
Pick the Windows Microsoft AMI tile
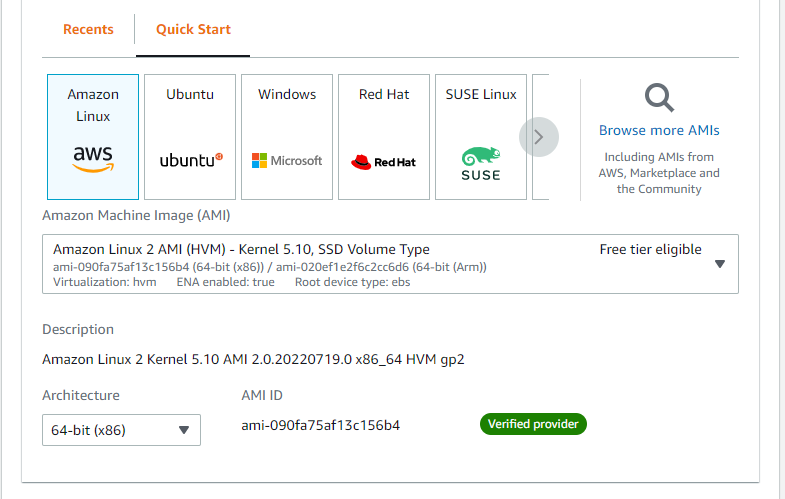tap(287, 137)
